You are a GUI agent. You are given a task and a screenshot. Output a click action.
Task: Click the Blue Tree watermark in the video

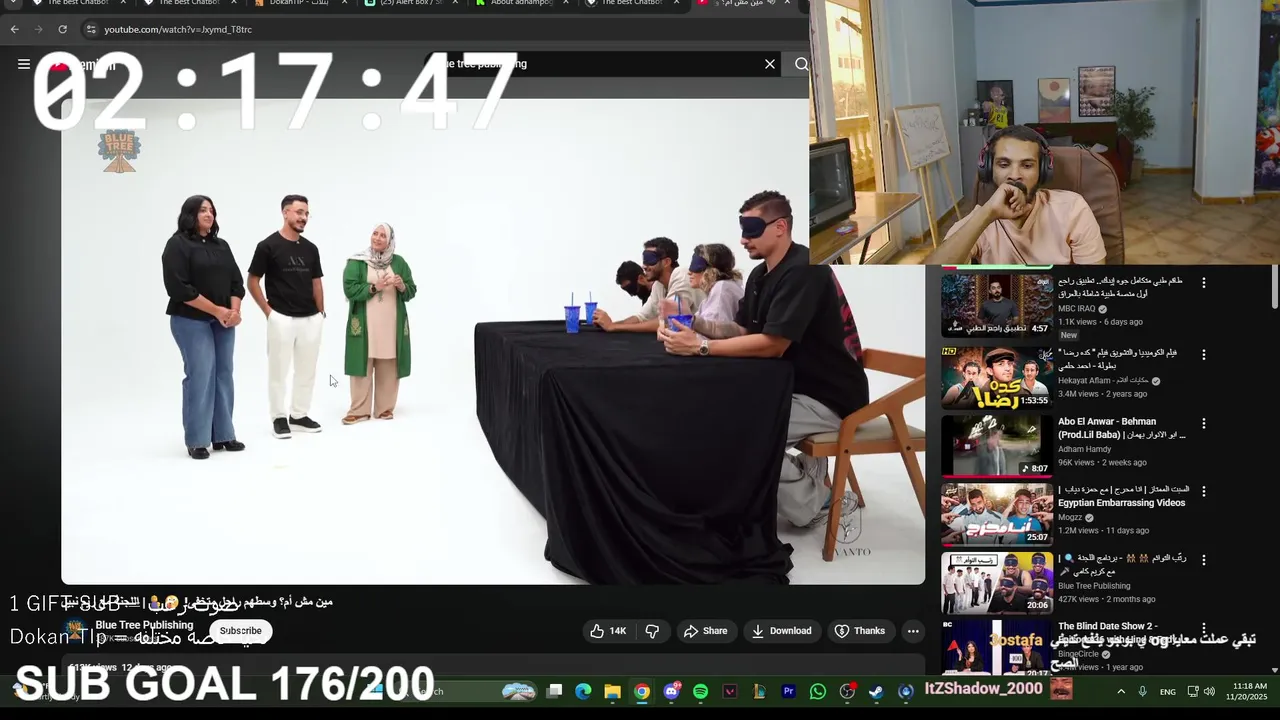[119, 152]
